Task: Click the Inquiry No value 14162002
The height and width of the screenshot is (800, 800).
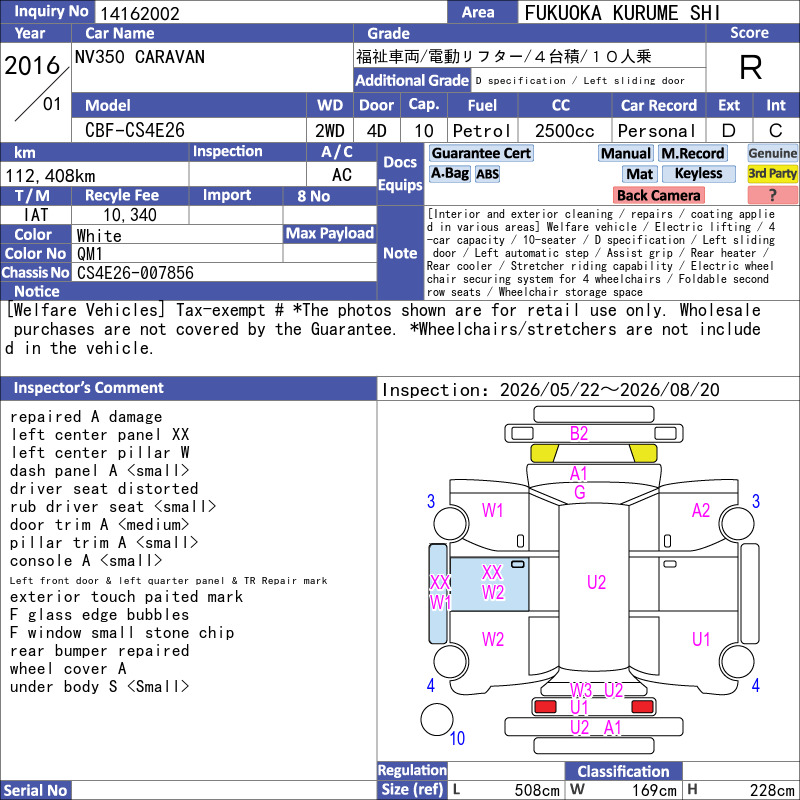Action: click(140, 13)
